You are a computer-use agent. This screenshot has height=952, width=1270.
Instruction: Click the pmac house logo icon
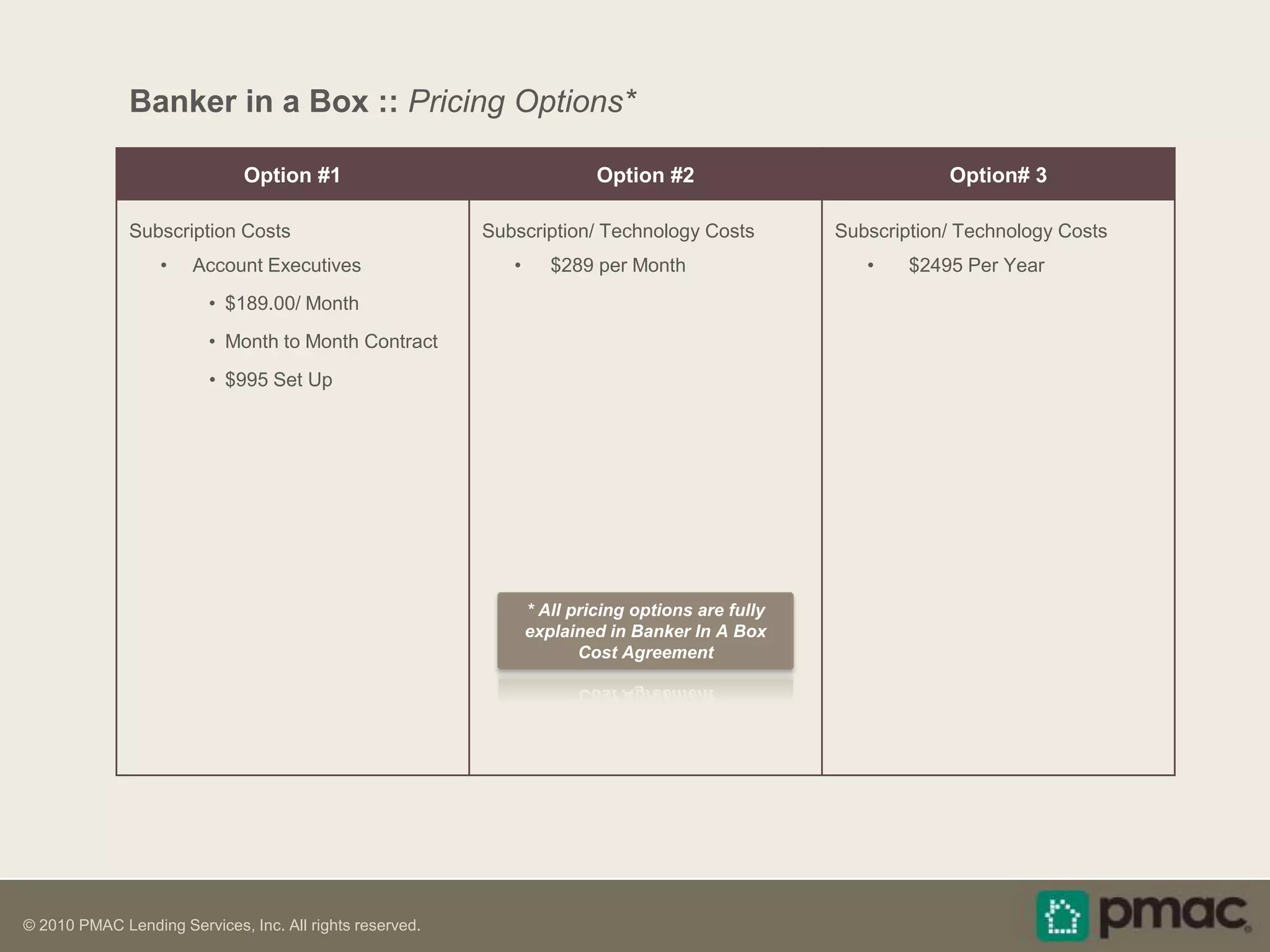[x=1062, y=915]
